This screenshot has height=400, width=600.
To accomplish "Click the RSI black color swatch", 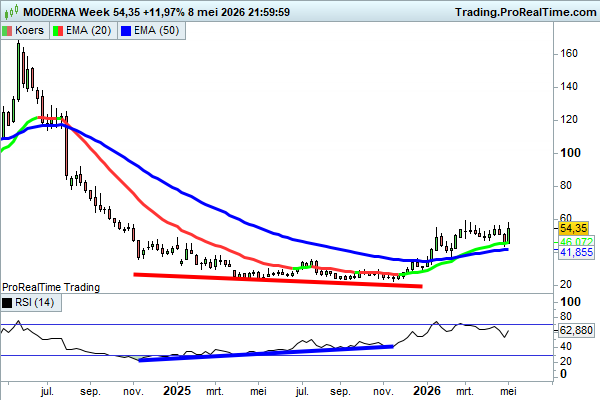I will 7,303.
